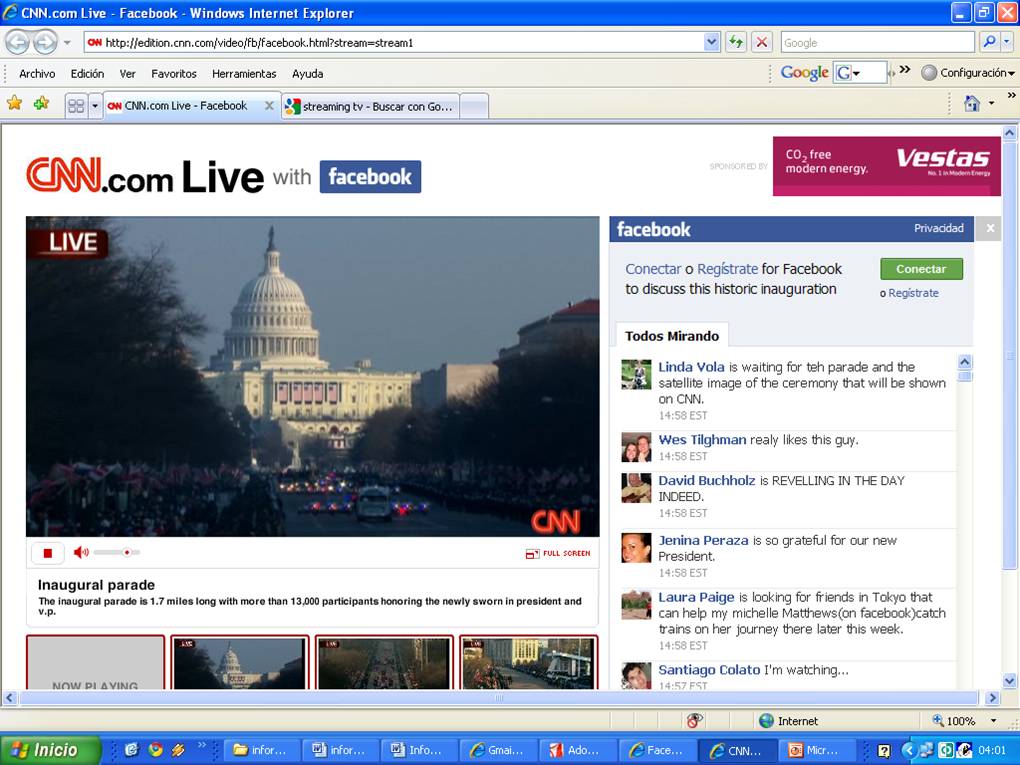Image resolution: width=1020 pixels, height=765 pixels.
Task: Click the Google search input box
Action: 878,42
